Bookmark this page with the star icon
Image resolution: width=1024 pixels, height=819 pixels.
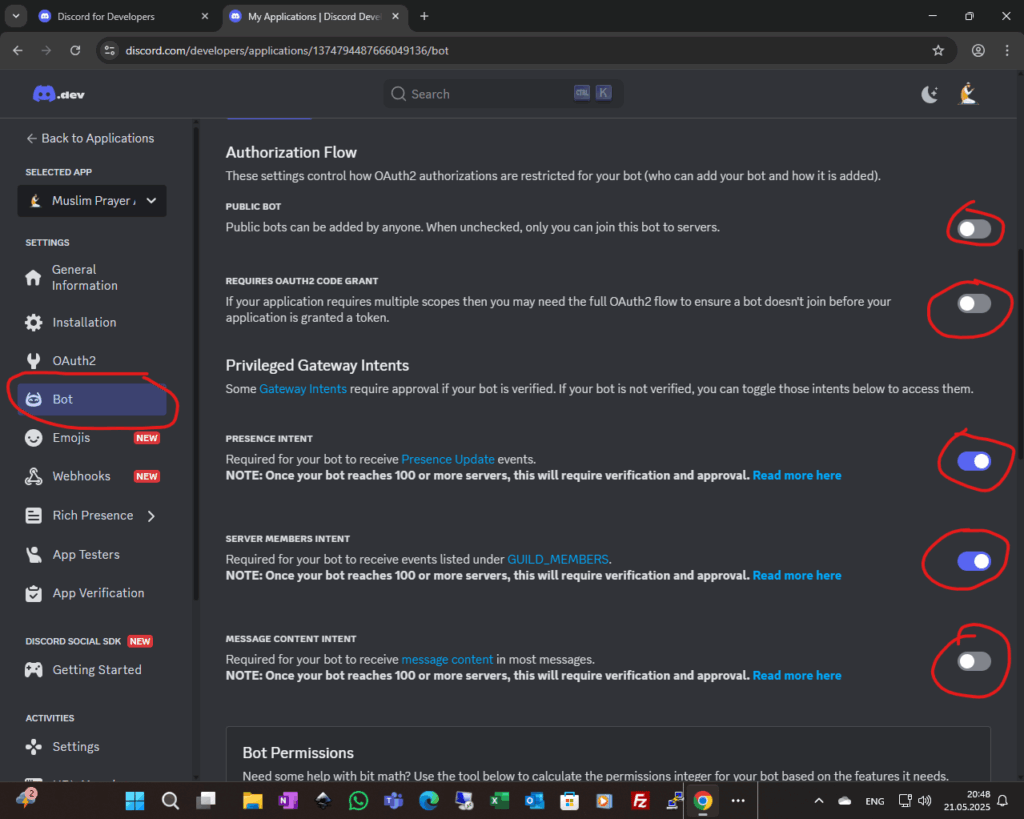(938, 50)
